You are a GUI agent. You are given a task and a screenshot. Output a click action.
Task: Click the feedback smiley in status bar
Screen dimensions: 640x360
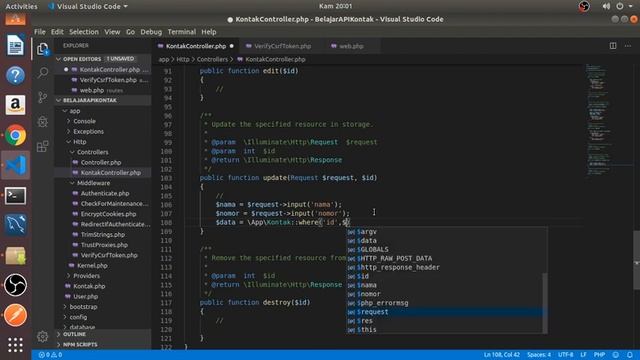click(616, 355)
